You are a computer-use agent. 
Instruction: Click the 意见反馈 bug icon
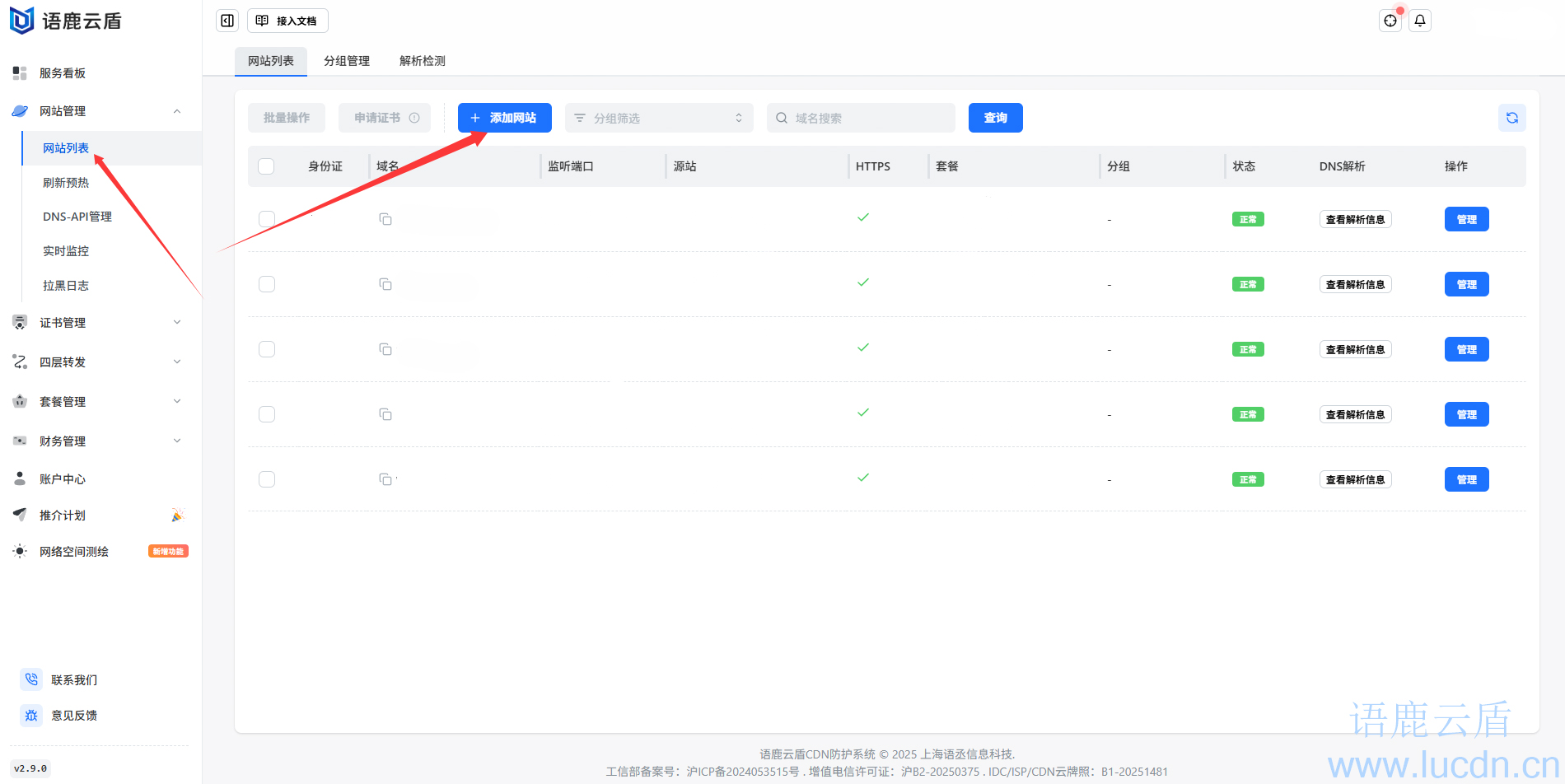pos(31,715)
